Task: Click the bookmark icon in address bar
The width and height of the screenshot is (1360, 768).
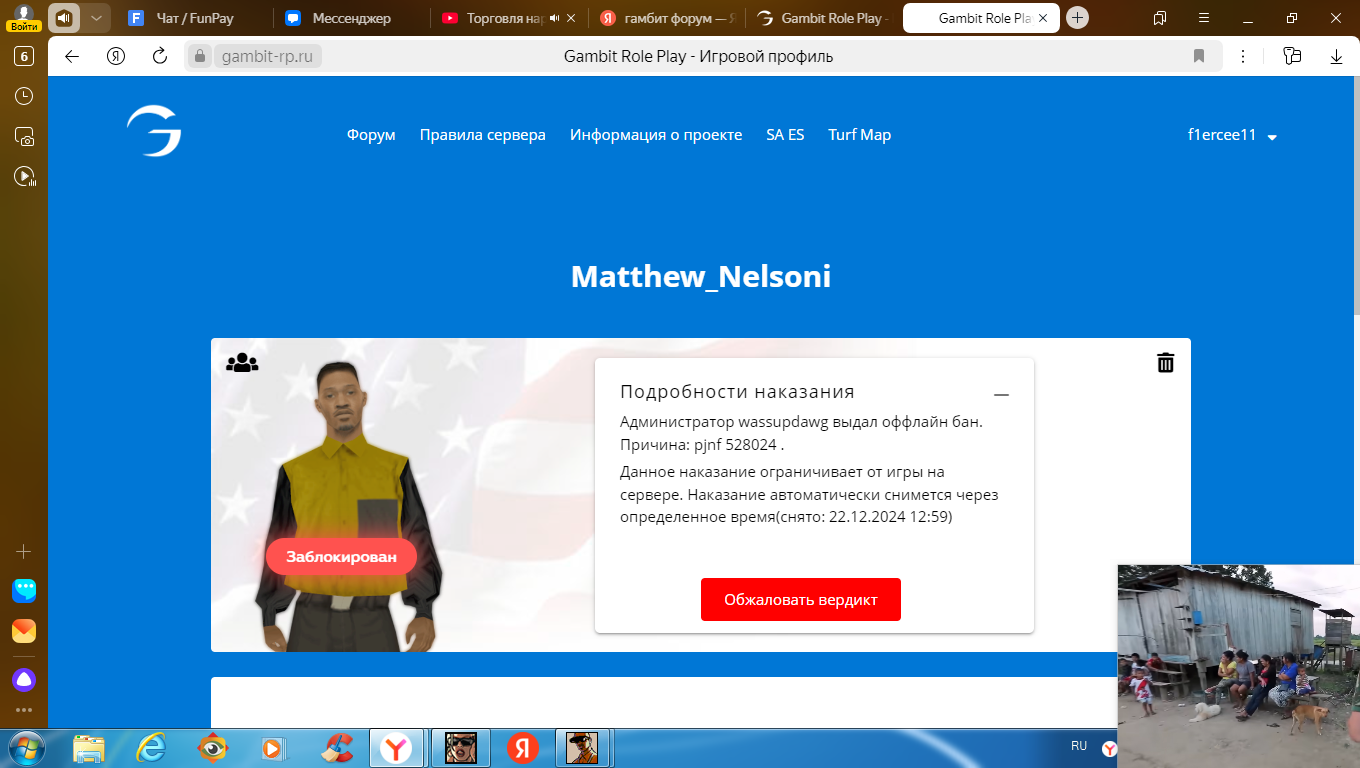Action: coord(1199,57)
